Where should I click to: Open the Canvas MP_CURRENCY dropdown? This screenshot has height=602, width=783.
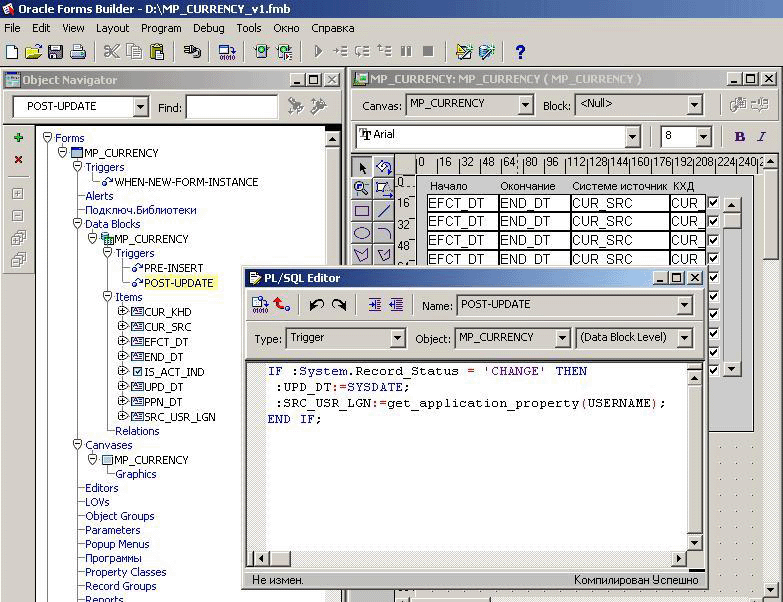click(x=525, y=105)
